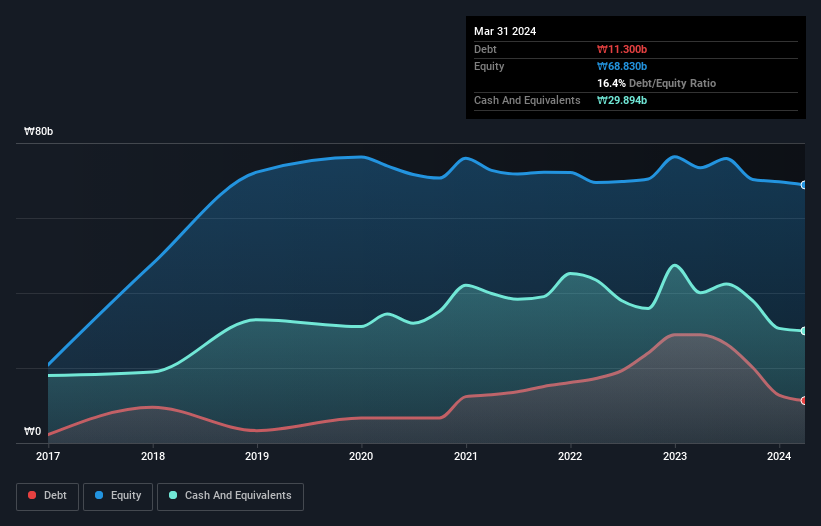Click the Equity label in the tooltip
Screen dimensions: 821x526
[489, 66]
